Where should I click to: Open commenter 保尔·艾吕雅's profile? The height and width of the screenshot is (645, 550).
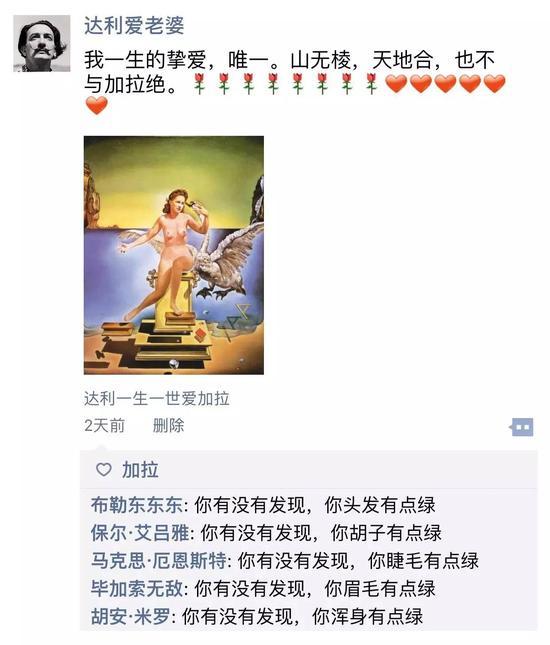click(140, 533)
